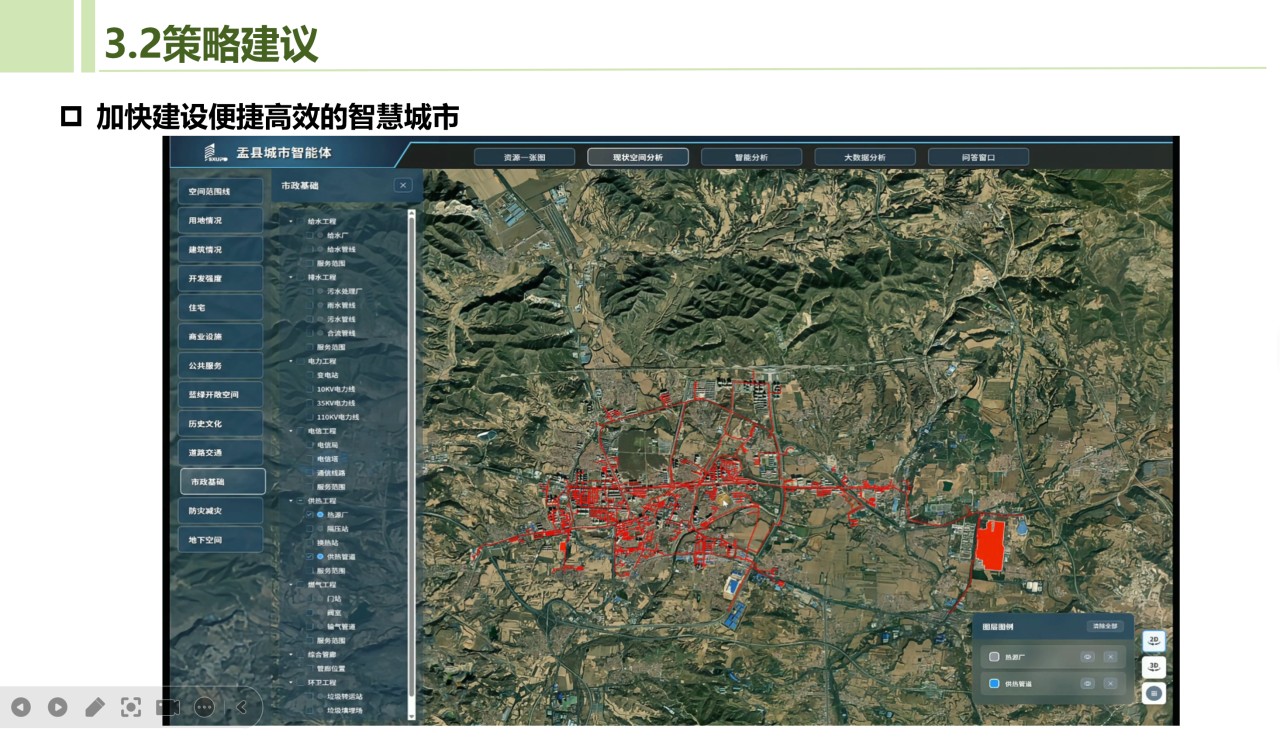Click the ellipsis more-options icon at bottom
The width and height of the screenshot is (1280, 739).
click(x=203, y=707)
